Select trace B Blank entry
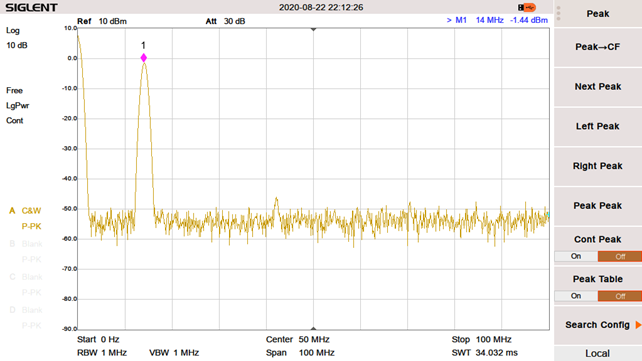This screenshot has height=361, width=642. pos(26,244)
